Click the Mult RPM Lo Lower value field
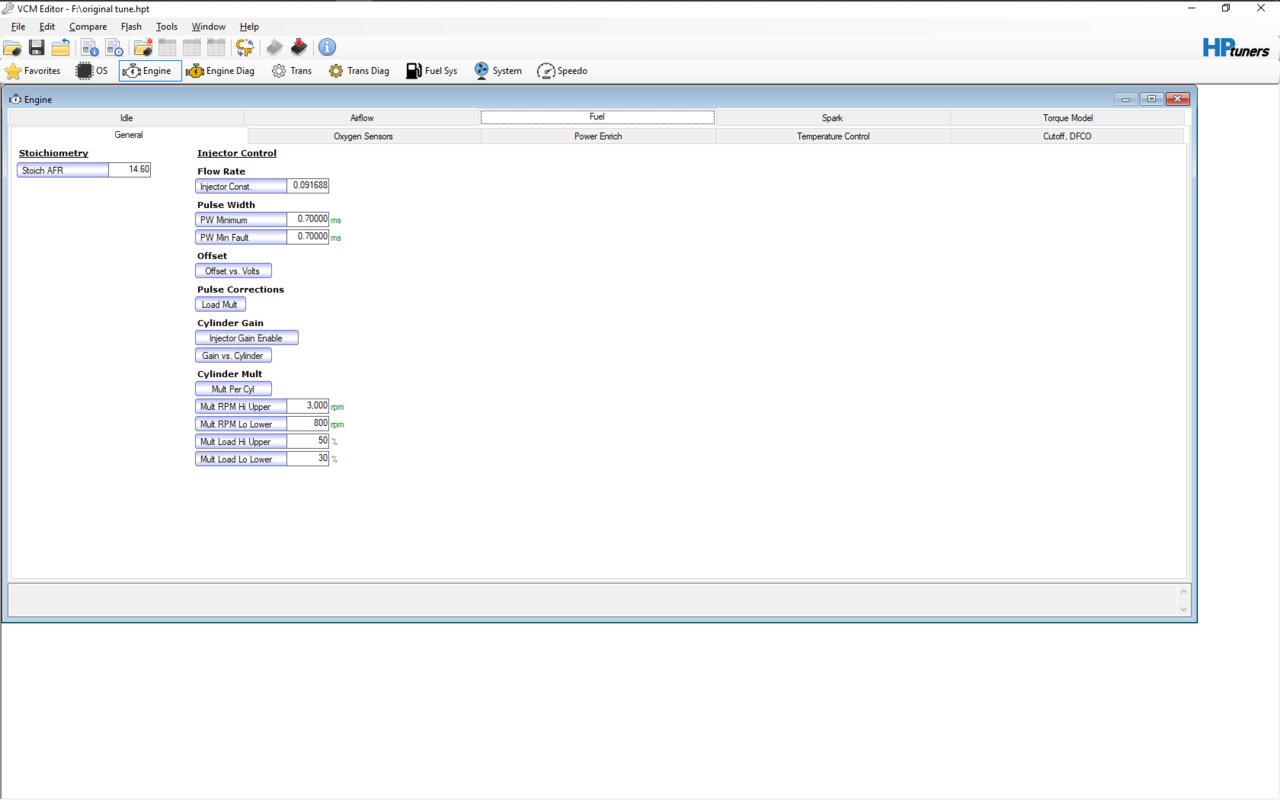Image resolution: width=1280 pixels, height=800 pixels. pos(308,424)
